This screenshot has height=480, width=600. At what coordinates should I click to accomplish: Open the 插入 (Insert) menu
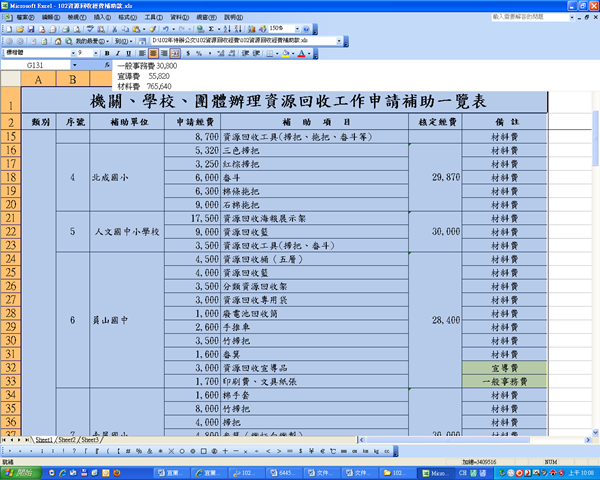point(102,18)
